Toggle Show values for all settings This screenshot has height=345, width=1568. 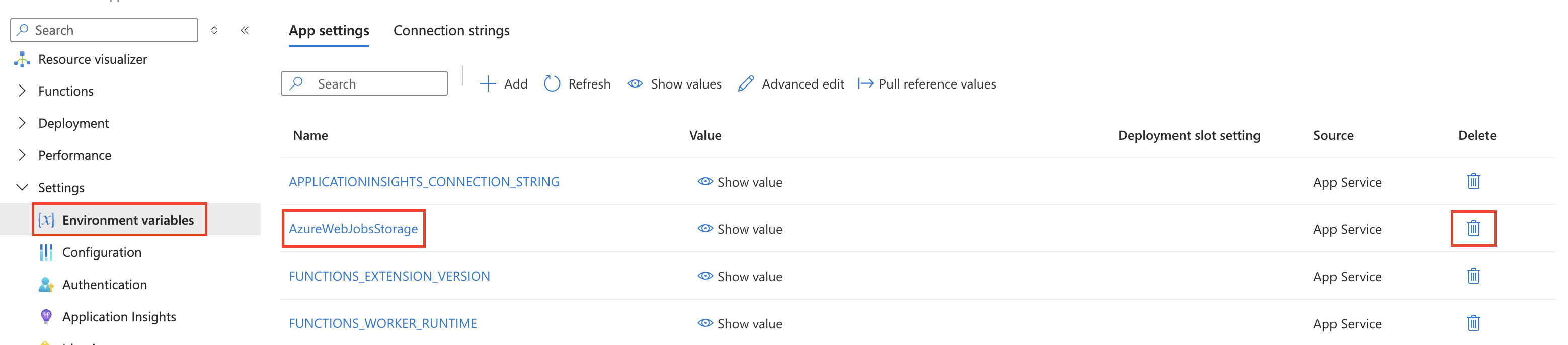[635, 83]
